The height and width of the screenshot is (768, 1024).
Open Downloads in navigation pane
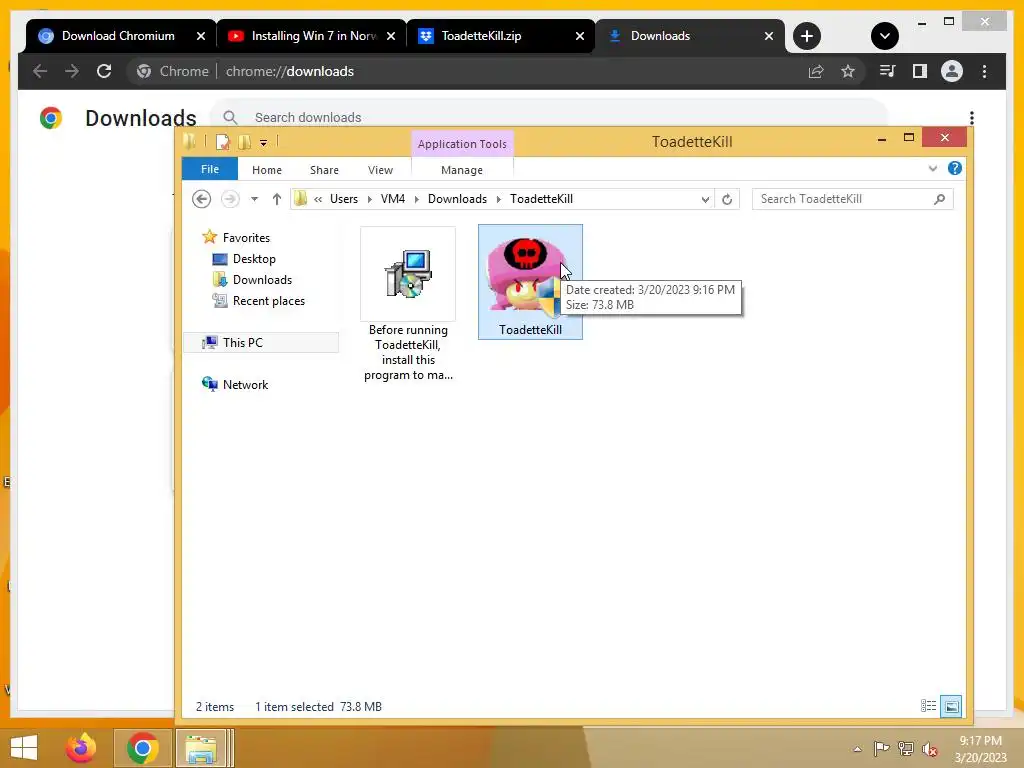(252, 280)
